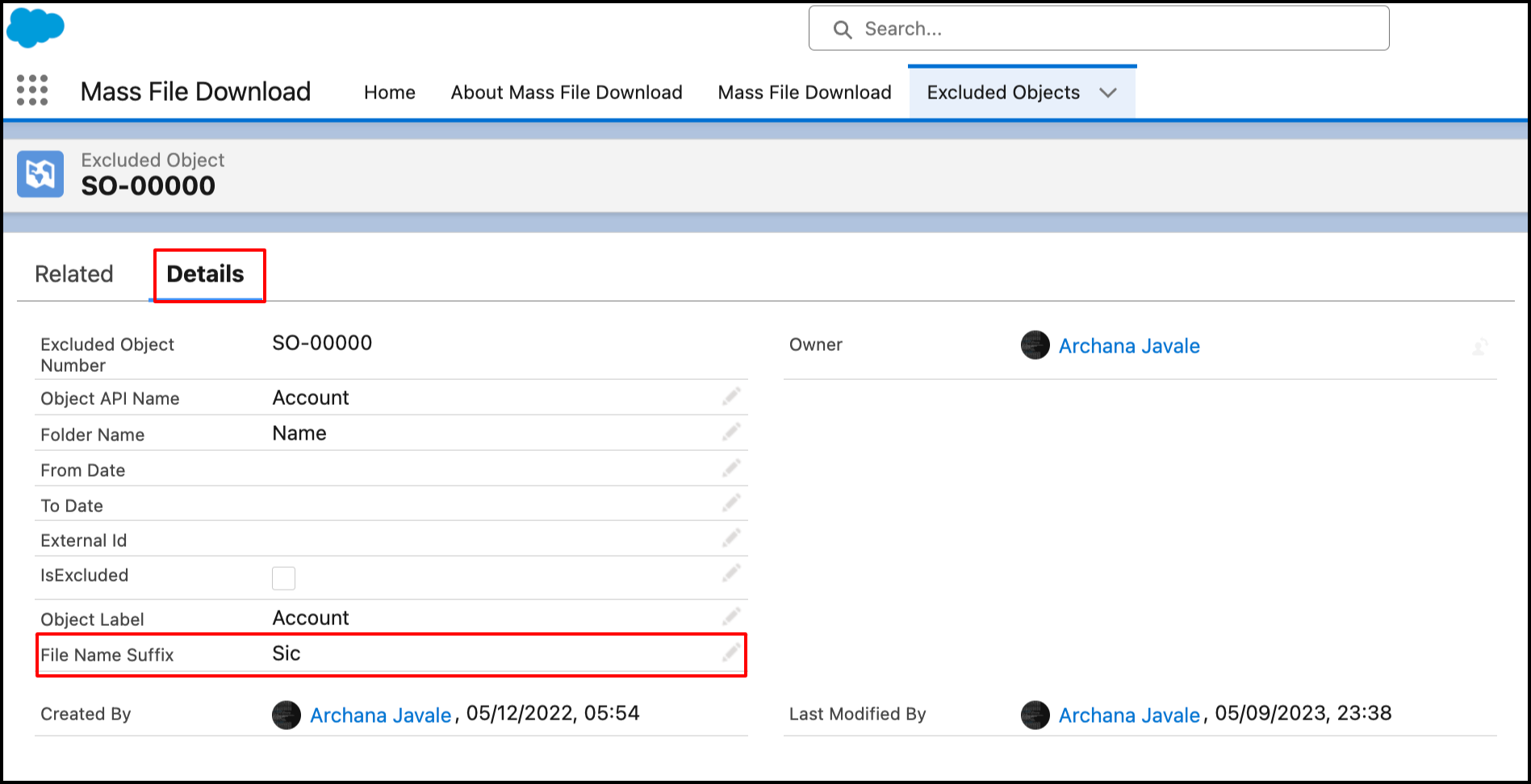The image size is (1531, 784).
Task: Select the Details tab
Action: point(205,274)
